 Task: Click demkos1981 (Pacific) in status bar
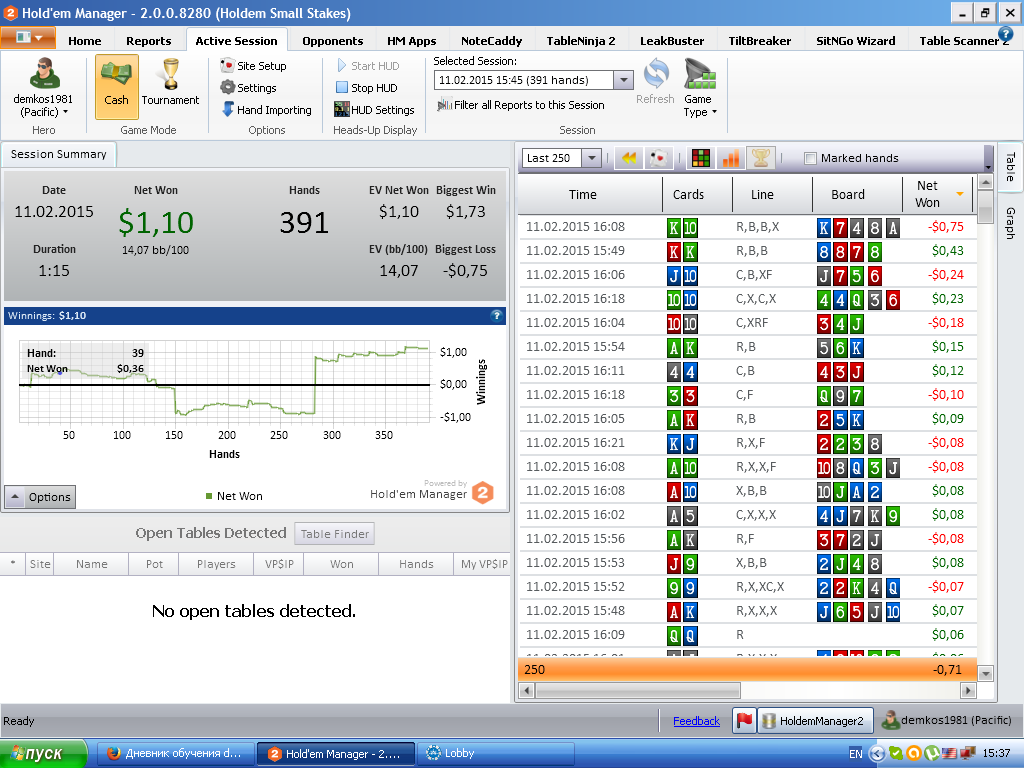coord(946,720)
